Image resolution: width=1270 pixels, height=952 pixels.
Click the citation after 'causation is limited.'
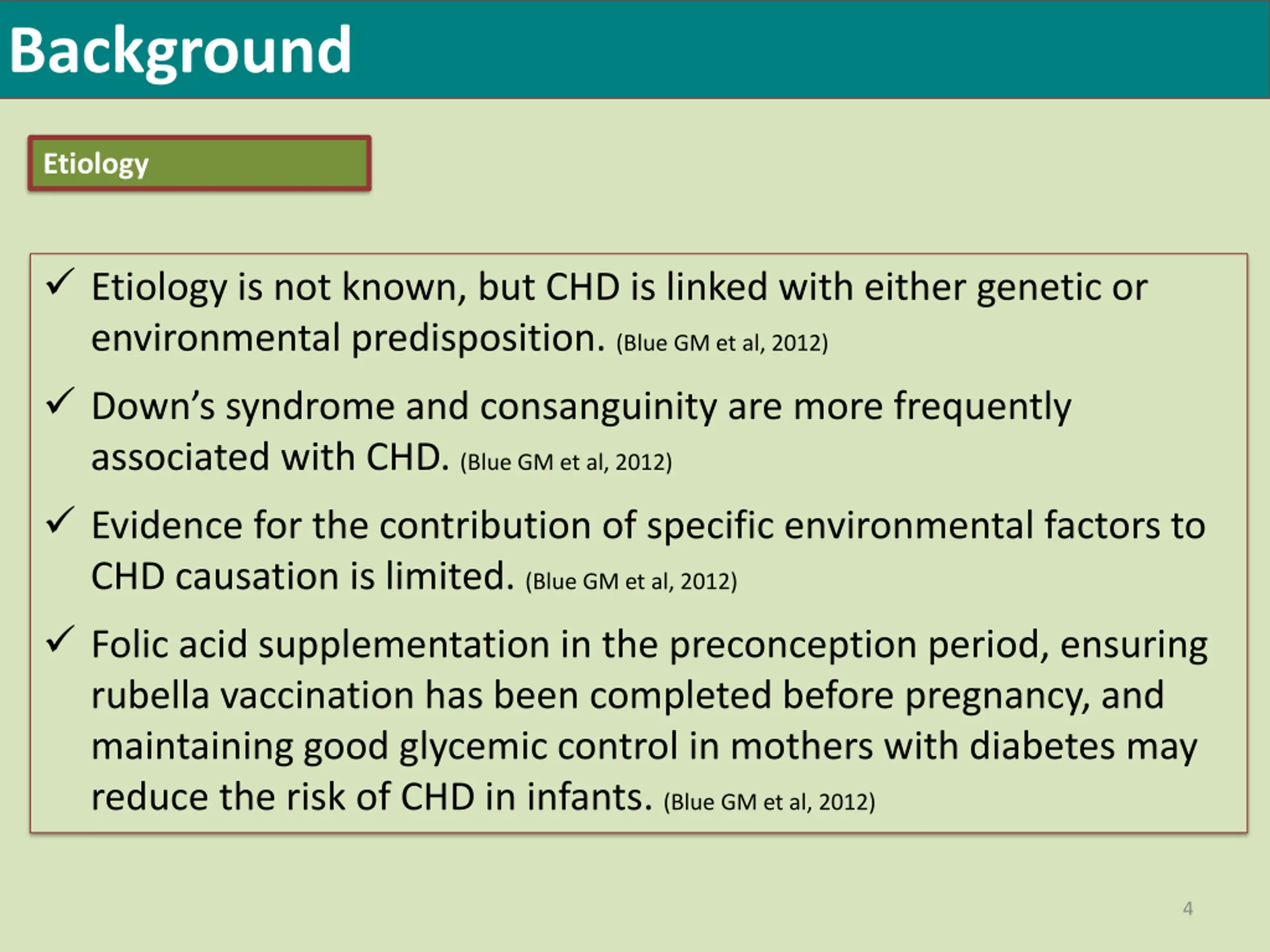coord(631,582)
